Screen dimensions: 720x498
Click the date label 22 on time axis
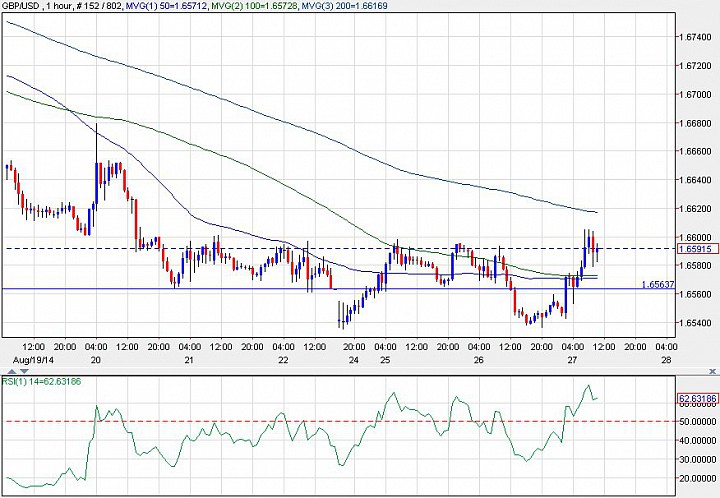coord(283,360)
